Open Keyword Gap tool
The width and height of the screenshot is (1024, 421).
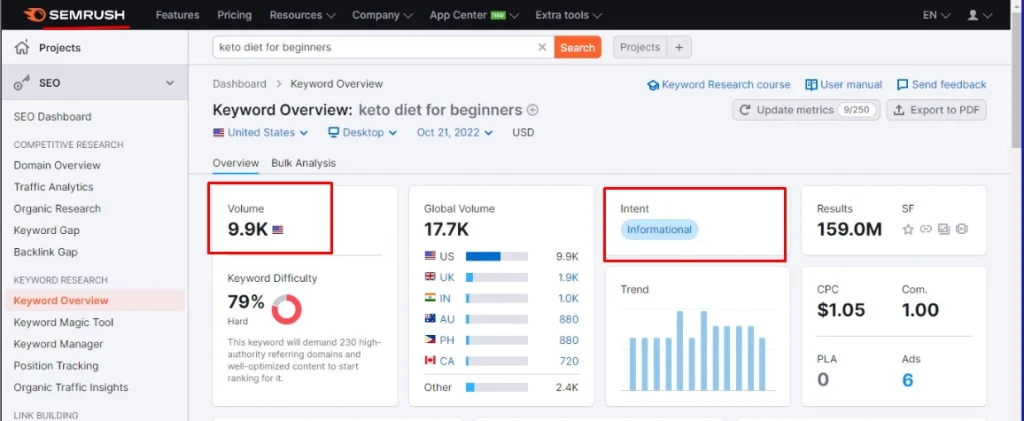(46, 230)
